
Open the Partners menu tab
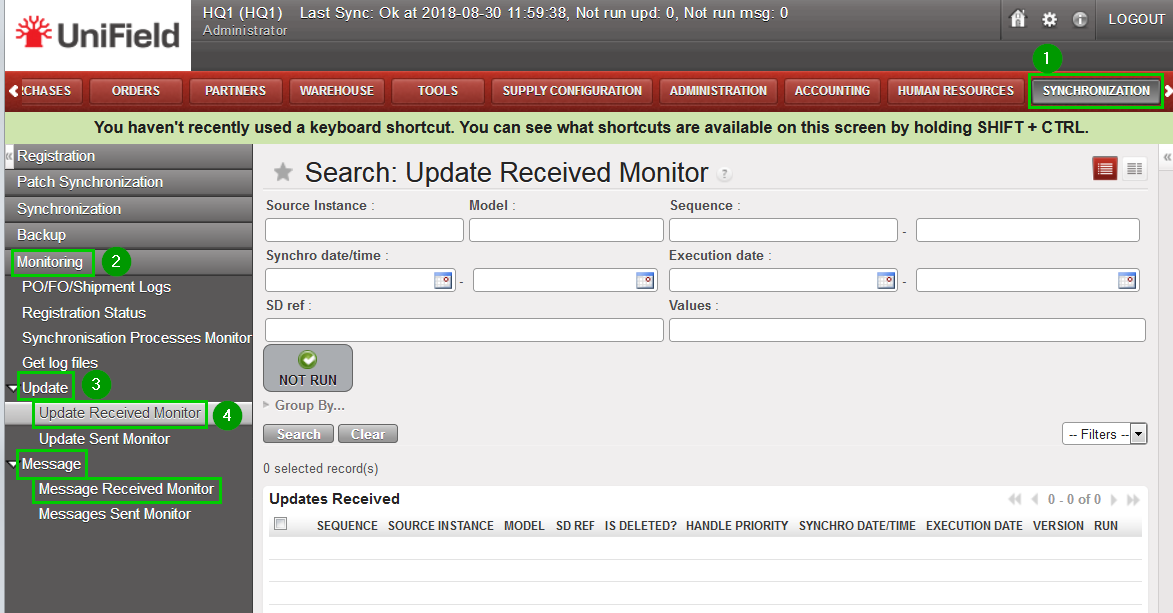pyautogui.click(x=236, y=91)
